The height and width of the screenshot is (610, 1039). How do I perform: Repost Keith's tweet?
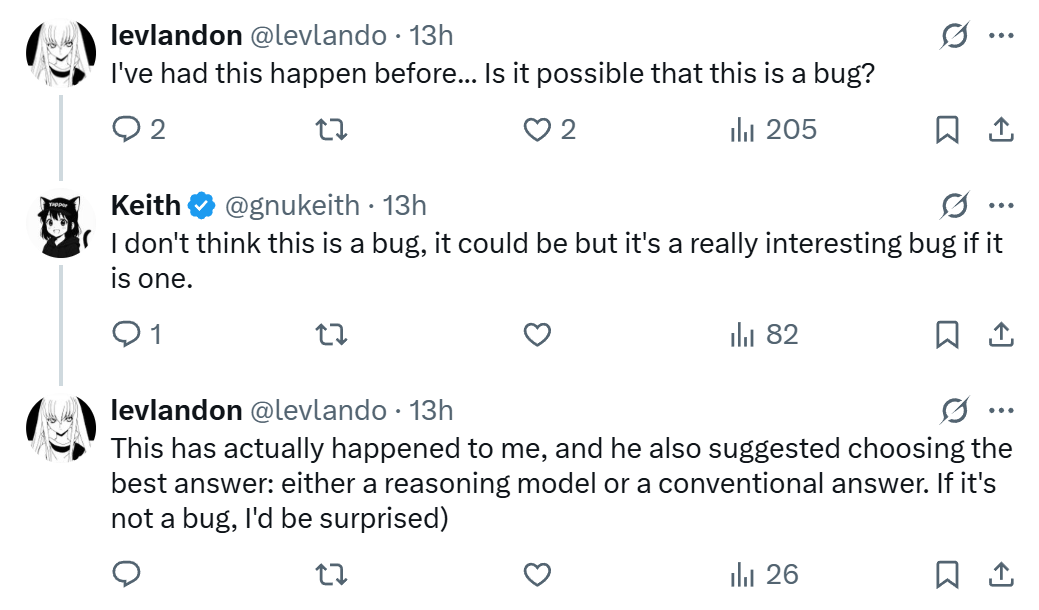pyautogui.click(x=331, y=335)
